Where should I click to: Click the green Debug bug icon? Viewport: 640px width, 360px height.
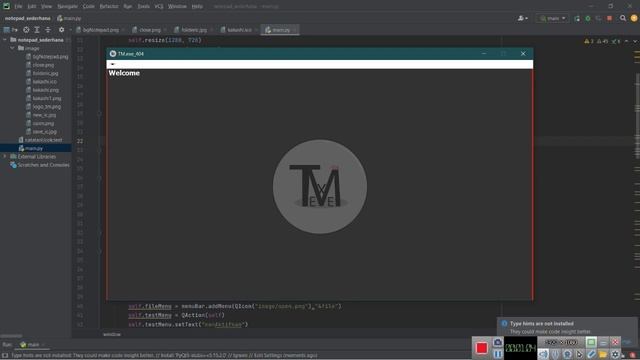588,18
